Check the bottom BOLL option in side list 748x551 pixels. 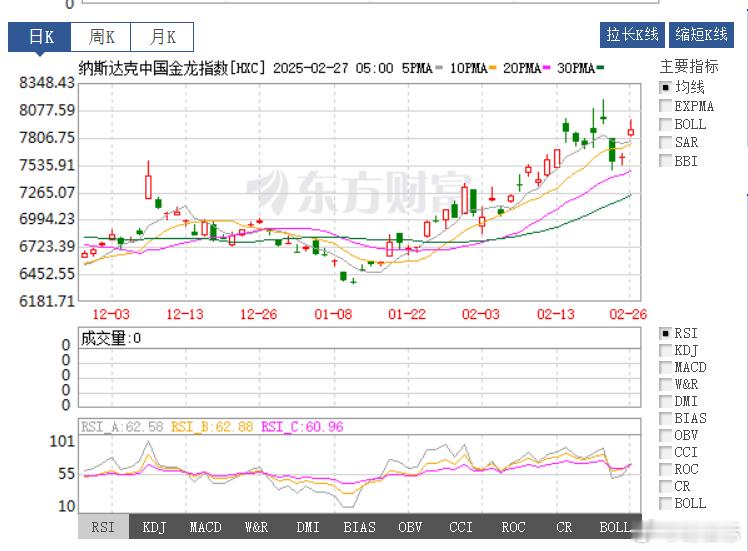pos(665,503)
